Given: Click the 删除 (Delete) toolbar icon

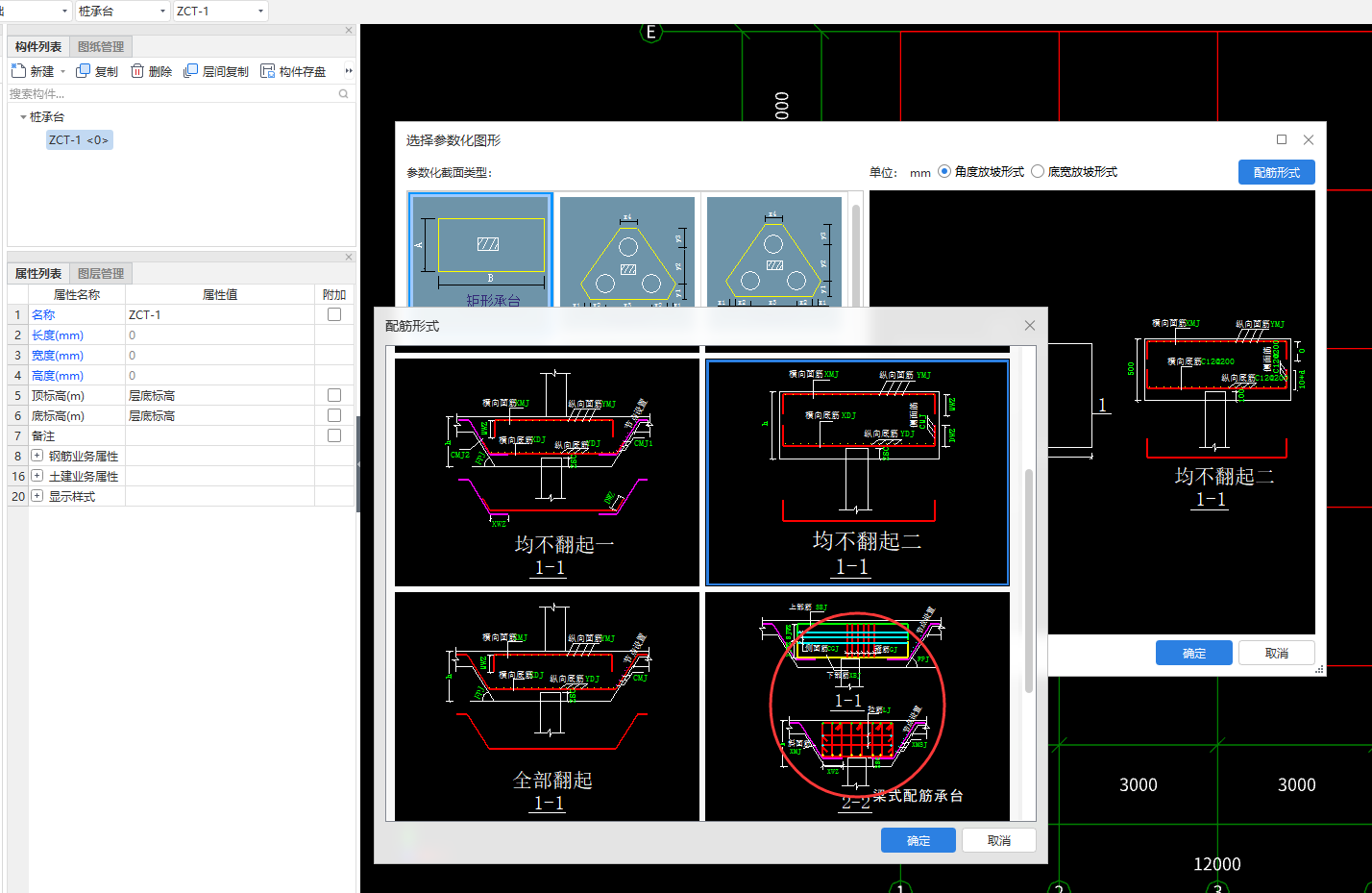Looking at the screenshot, I should (x=137, y=71).
